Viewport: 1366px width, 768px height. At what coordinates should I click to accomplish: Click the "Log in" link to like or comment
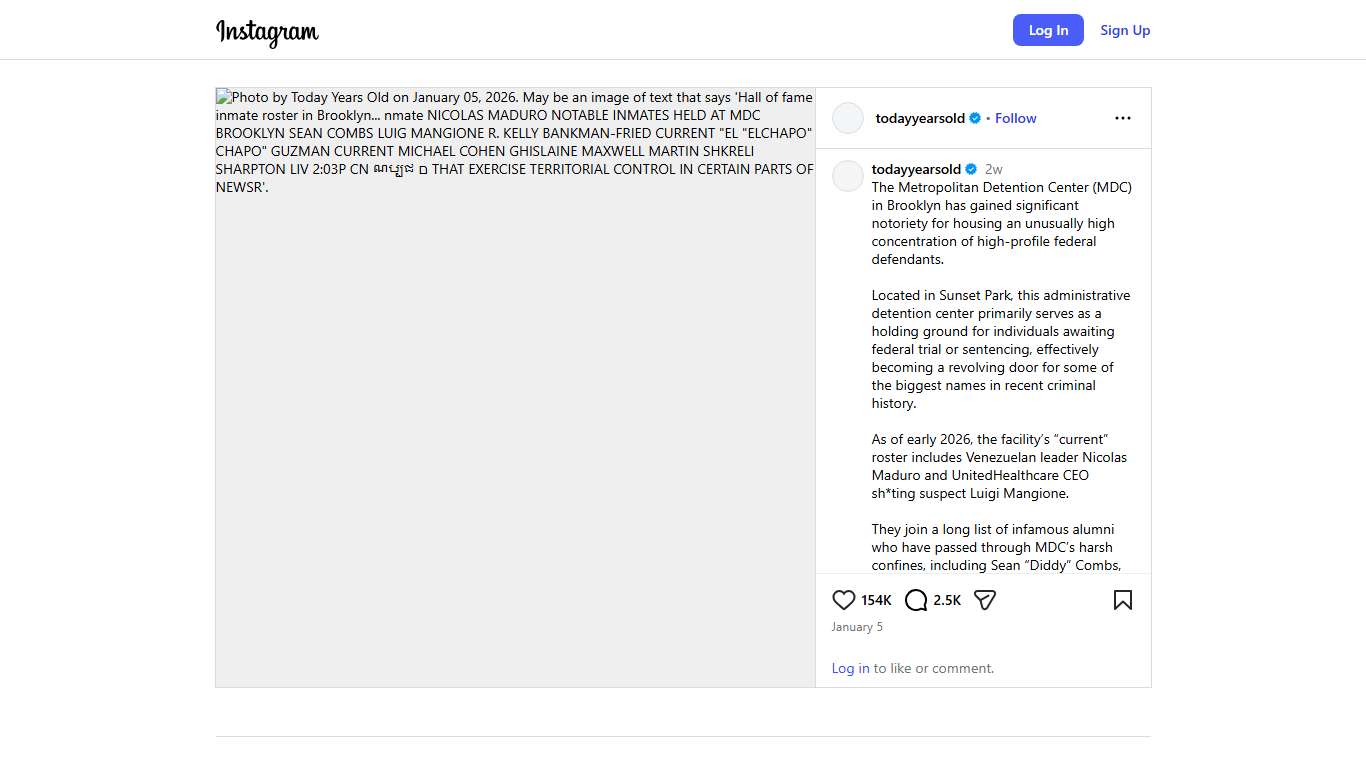[850, 668]
